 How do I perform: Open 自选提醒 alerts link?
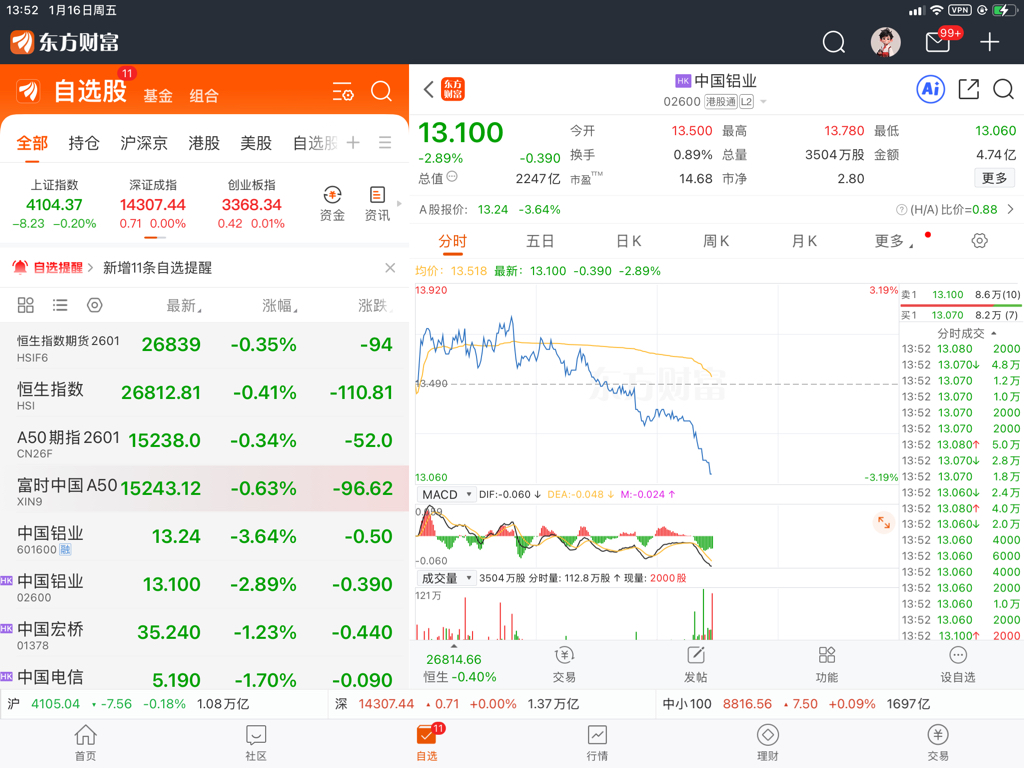tap(53, 268)
